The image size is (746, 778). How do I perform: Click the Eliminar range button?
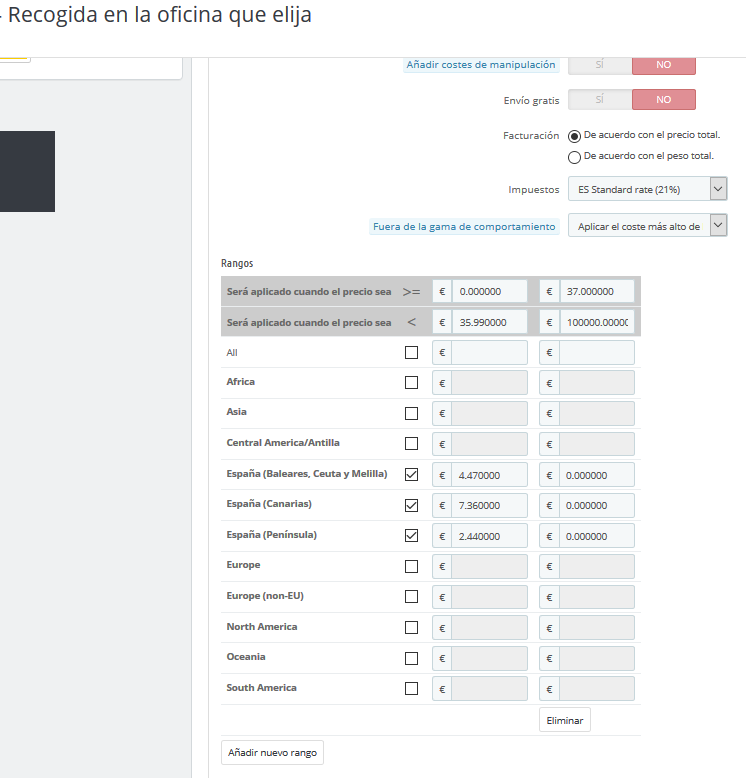coord(564,720)
